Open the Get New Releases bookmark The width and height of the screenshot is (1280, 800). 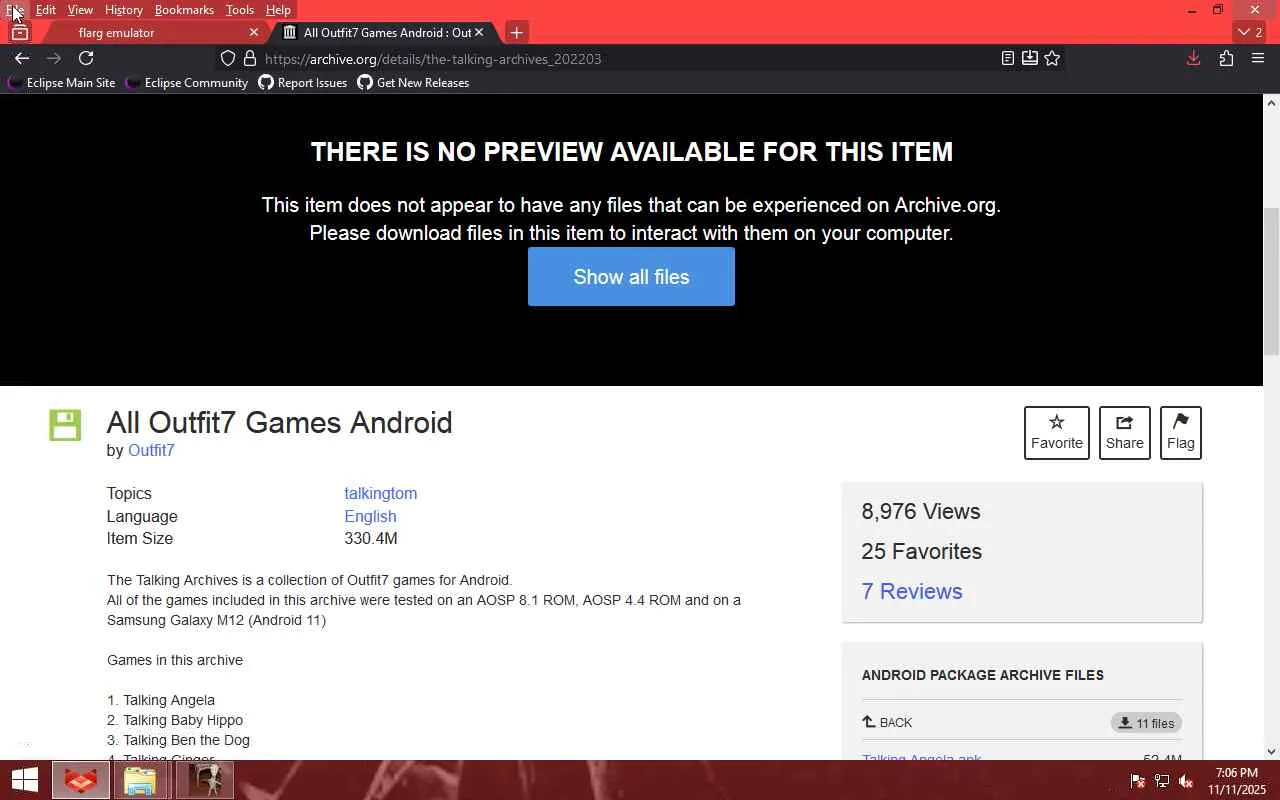pyautogui.click(x=413, y=83)
